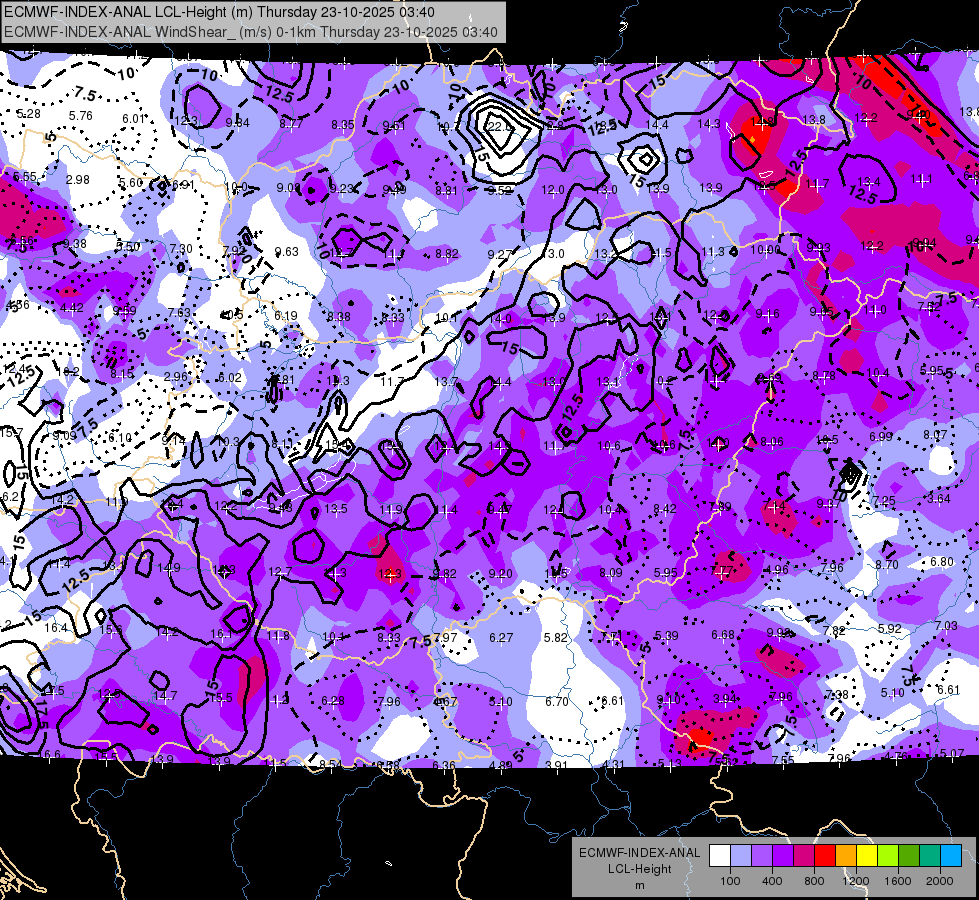This screenshot has height=900, width=979.
Task: Click the 3.64 grid value
Action: click(x=939, y=498)
